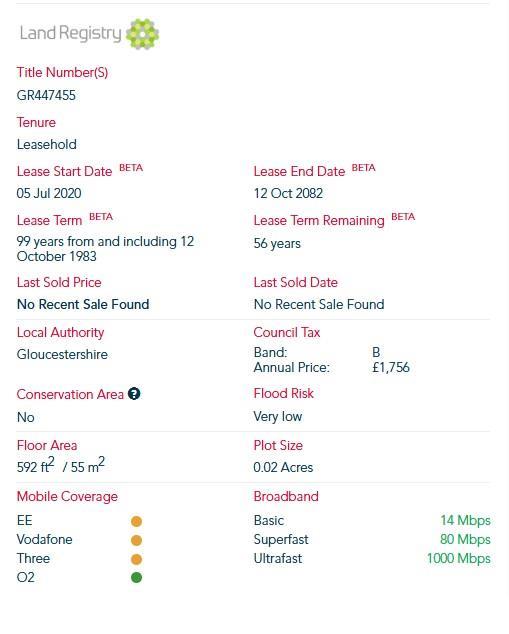Click the Land Registry logo text

coord(70,33)
